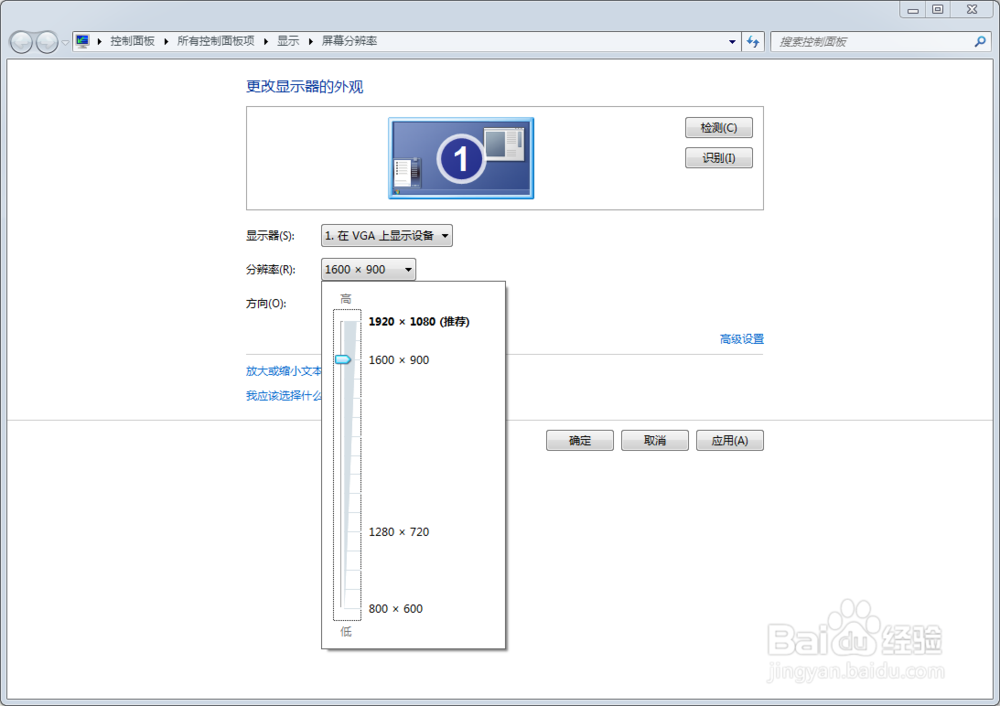Open the 放大或缩小文本 link

(284, 371)
